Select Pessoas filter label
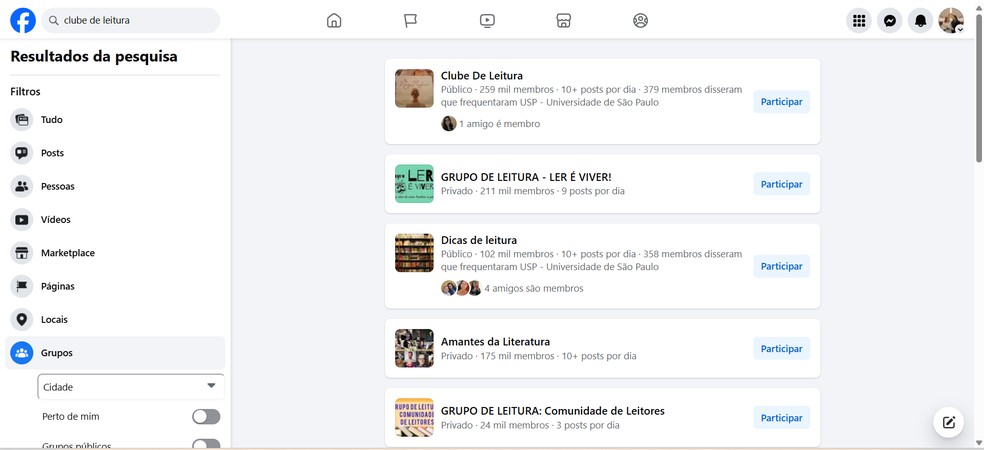This screenshot has width=984, height=450. (58, 186)
